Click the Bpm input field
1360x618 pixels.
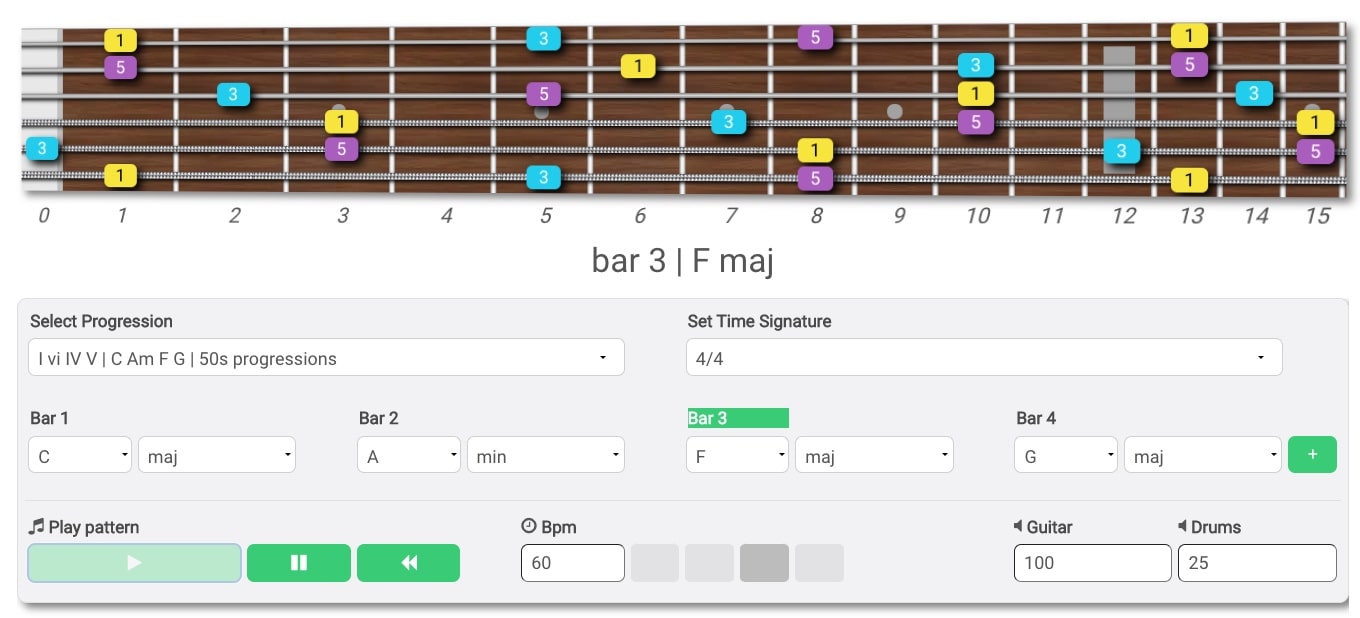[572, 562]
